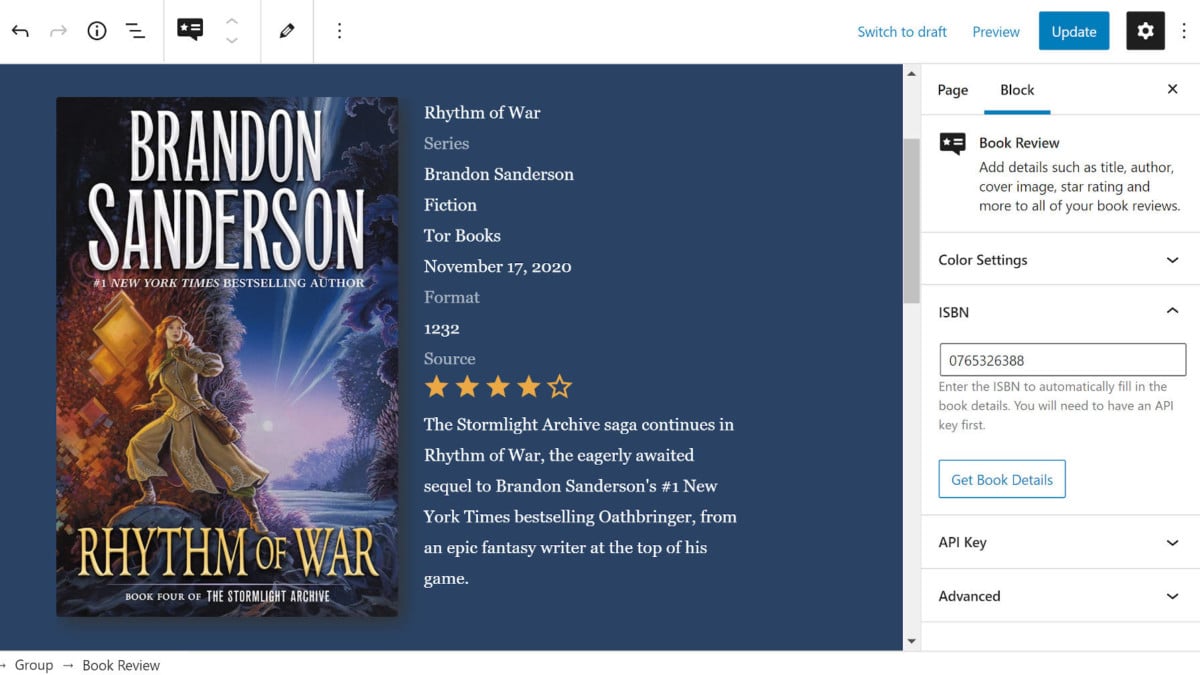Click the ISBN number input field
Image resolution: width=1200 pixels, height=675 pixels.
coord(1062,360)
